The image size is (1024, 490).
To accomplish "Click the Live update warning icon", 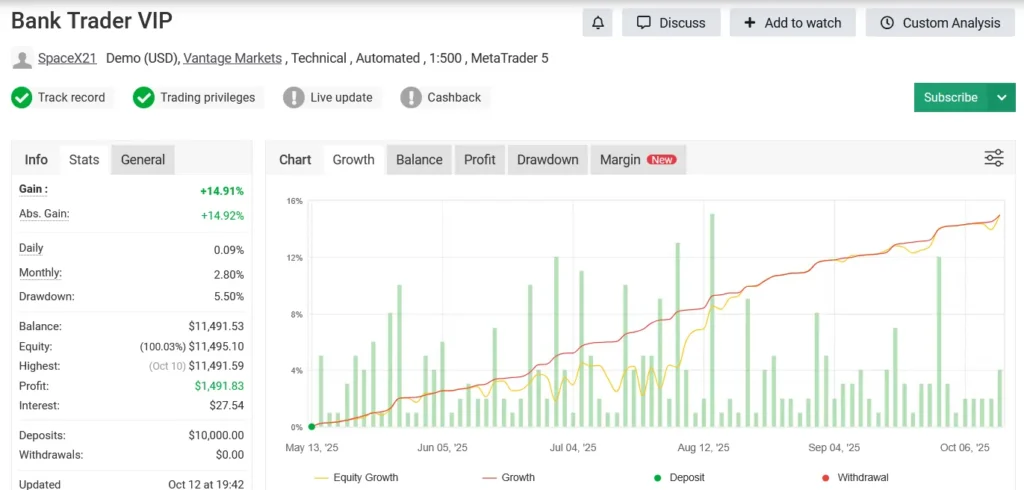I will click(x=293, y=97).
